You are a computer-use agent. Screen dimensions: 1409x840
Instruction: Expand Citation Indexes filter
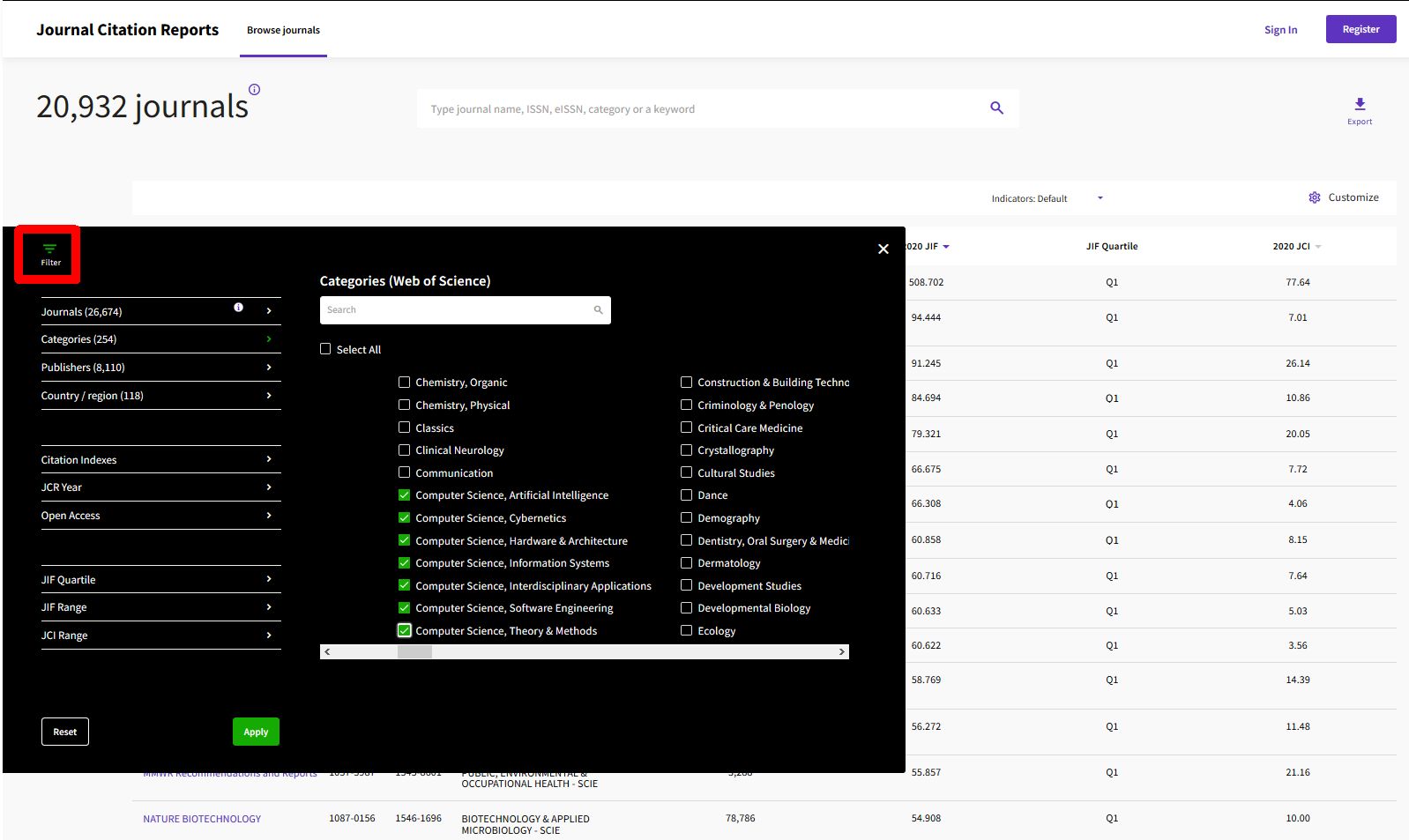pos(160,460)
